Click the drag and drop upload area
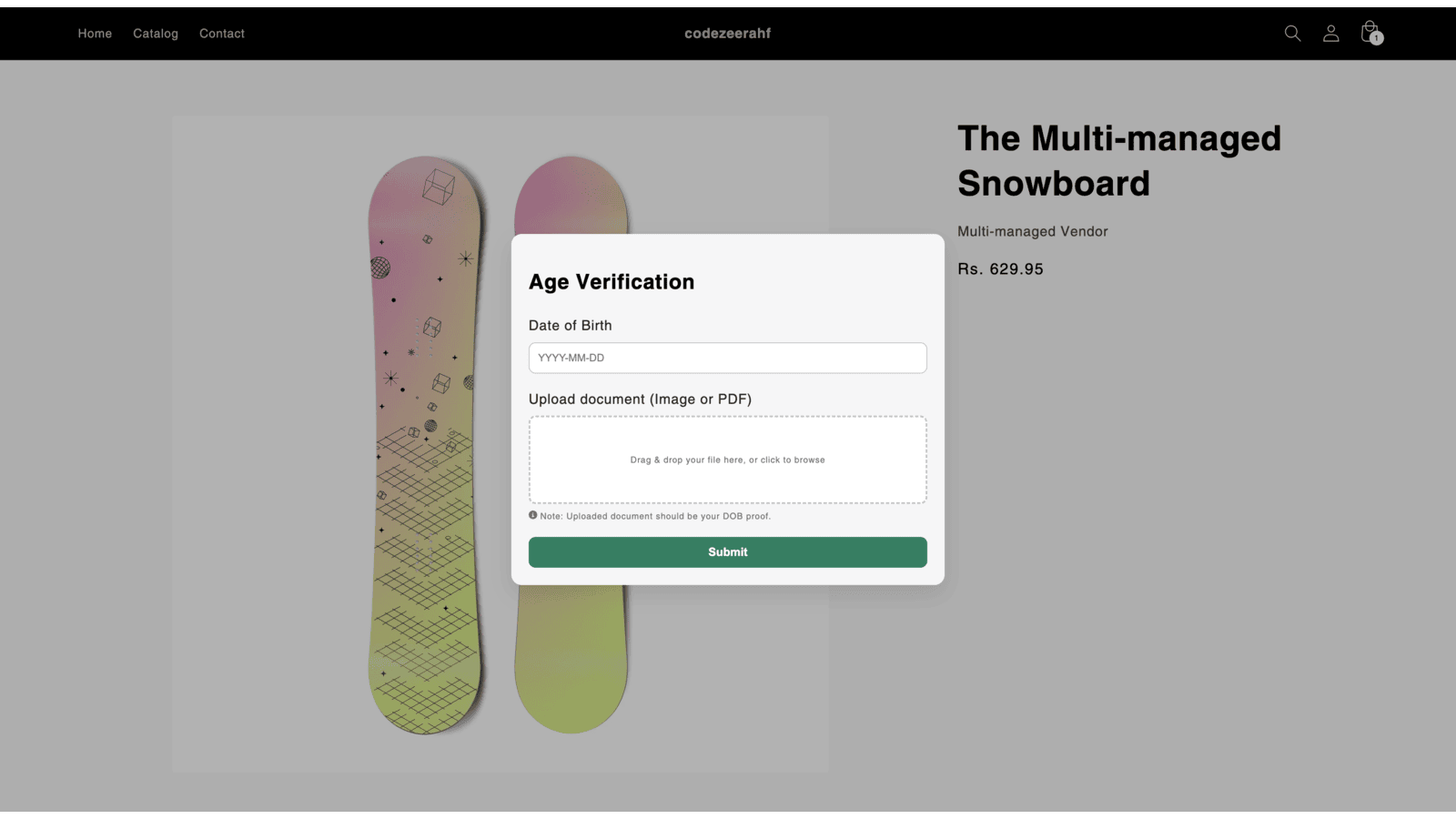The width and height of the screenshot is (1456, 819). tap(727, 460)
